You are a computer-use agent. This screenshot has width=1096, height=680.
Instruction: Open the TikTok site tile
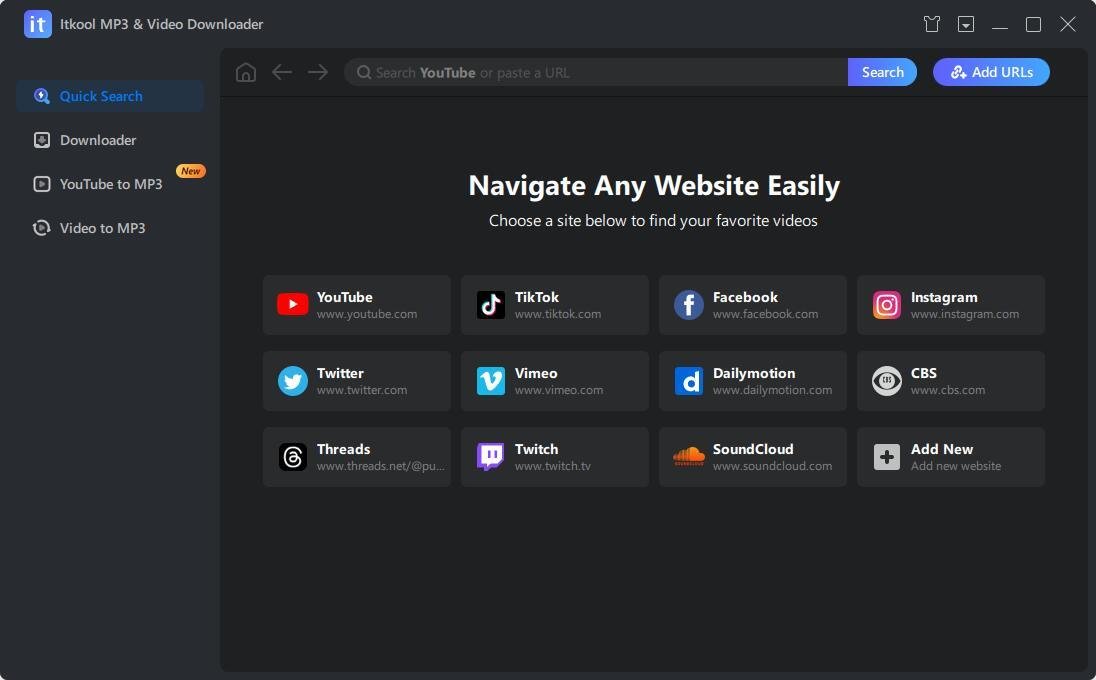[554, 305]
